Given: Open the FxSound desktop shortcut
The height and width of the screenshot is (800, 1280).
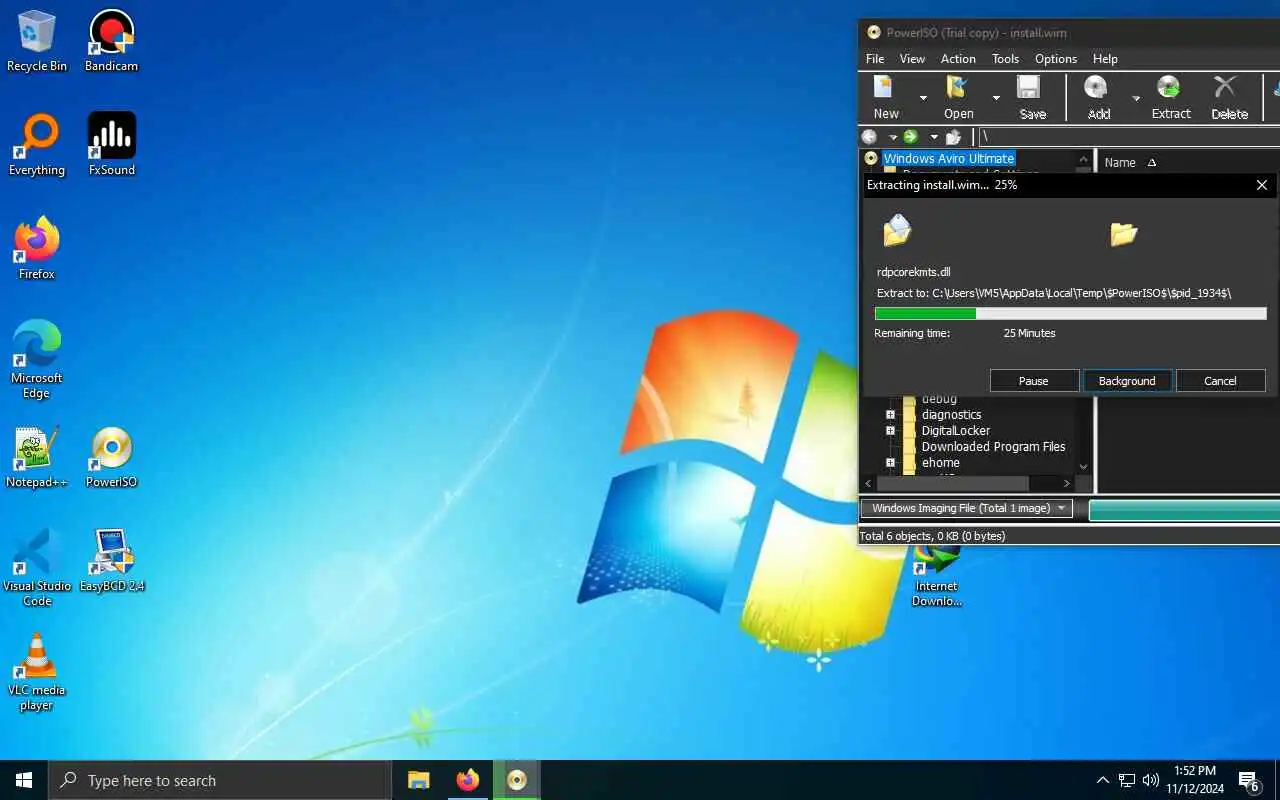Looking at the screenshot, I should tap(111, 145).
